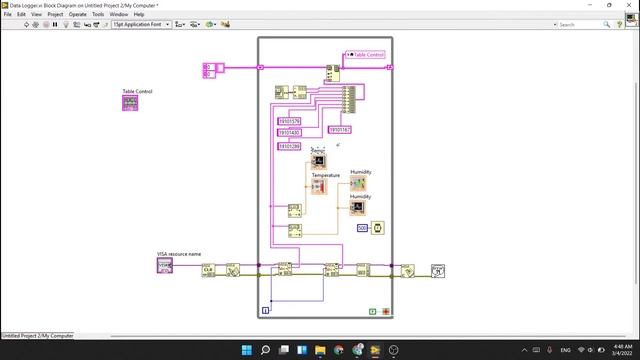Open the Windows Start menu
This screenshot has height=360, width=640.
pos(247,350)
